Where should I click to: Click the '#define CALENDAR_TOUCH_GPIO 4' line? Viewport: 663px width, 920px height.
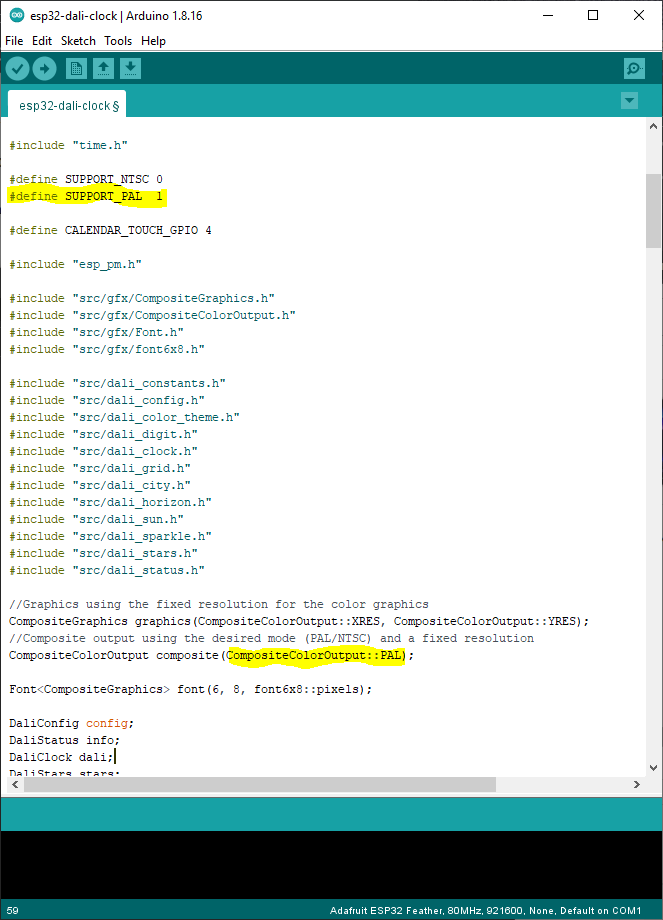110,230
